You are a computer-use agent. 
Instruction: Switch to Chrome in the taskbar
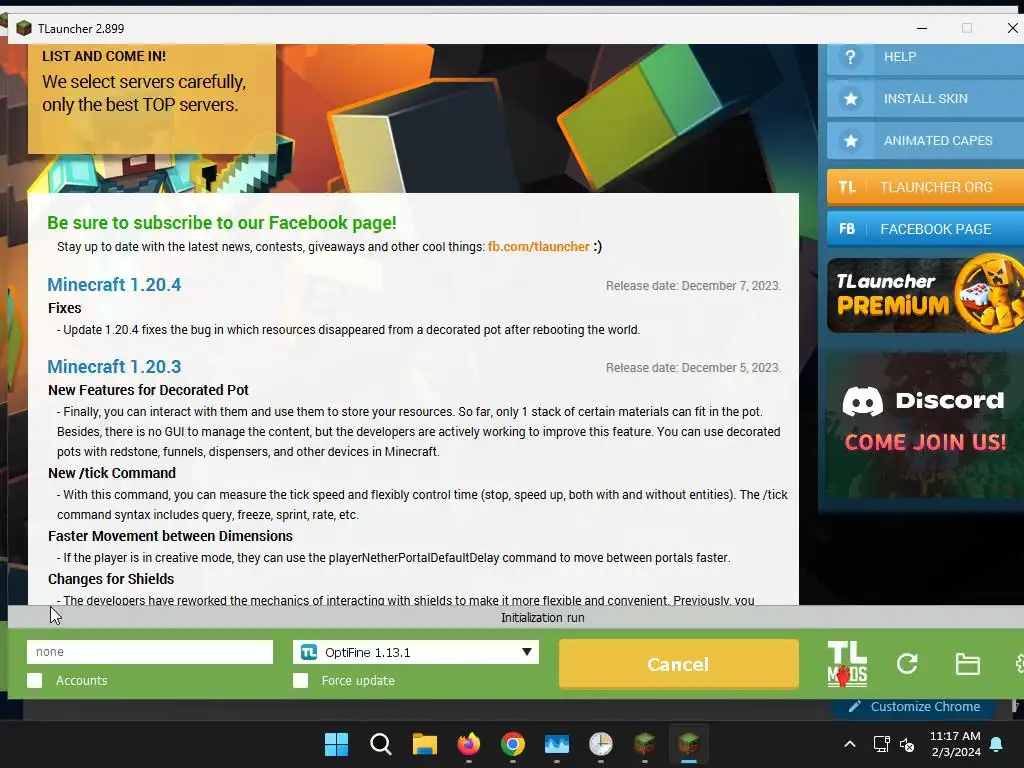[x=513, y=744]
